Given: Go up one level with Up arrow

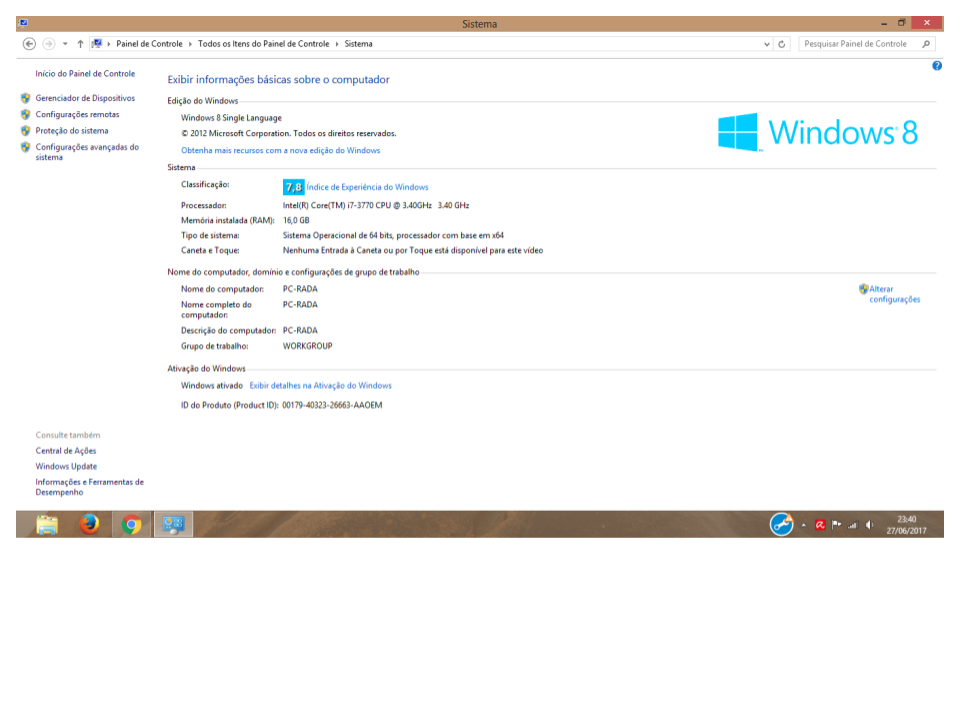Looking at the screenshot, I should pyautogui.click(x=80, y=44).
